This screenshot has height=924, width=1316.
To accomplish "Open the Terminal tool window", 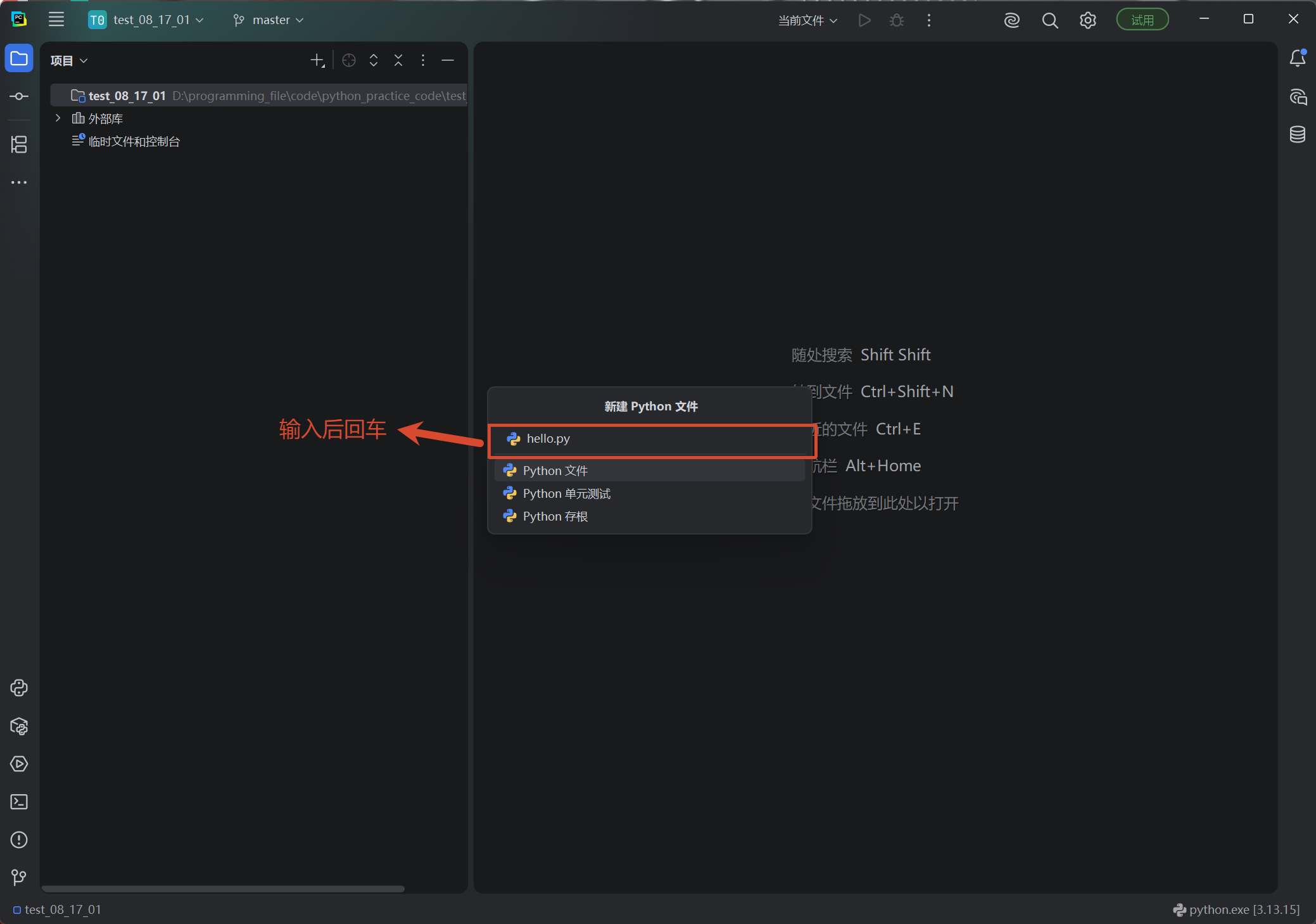I will 19,802.
